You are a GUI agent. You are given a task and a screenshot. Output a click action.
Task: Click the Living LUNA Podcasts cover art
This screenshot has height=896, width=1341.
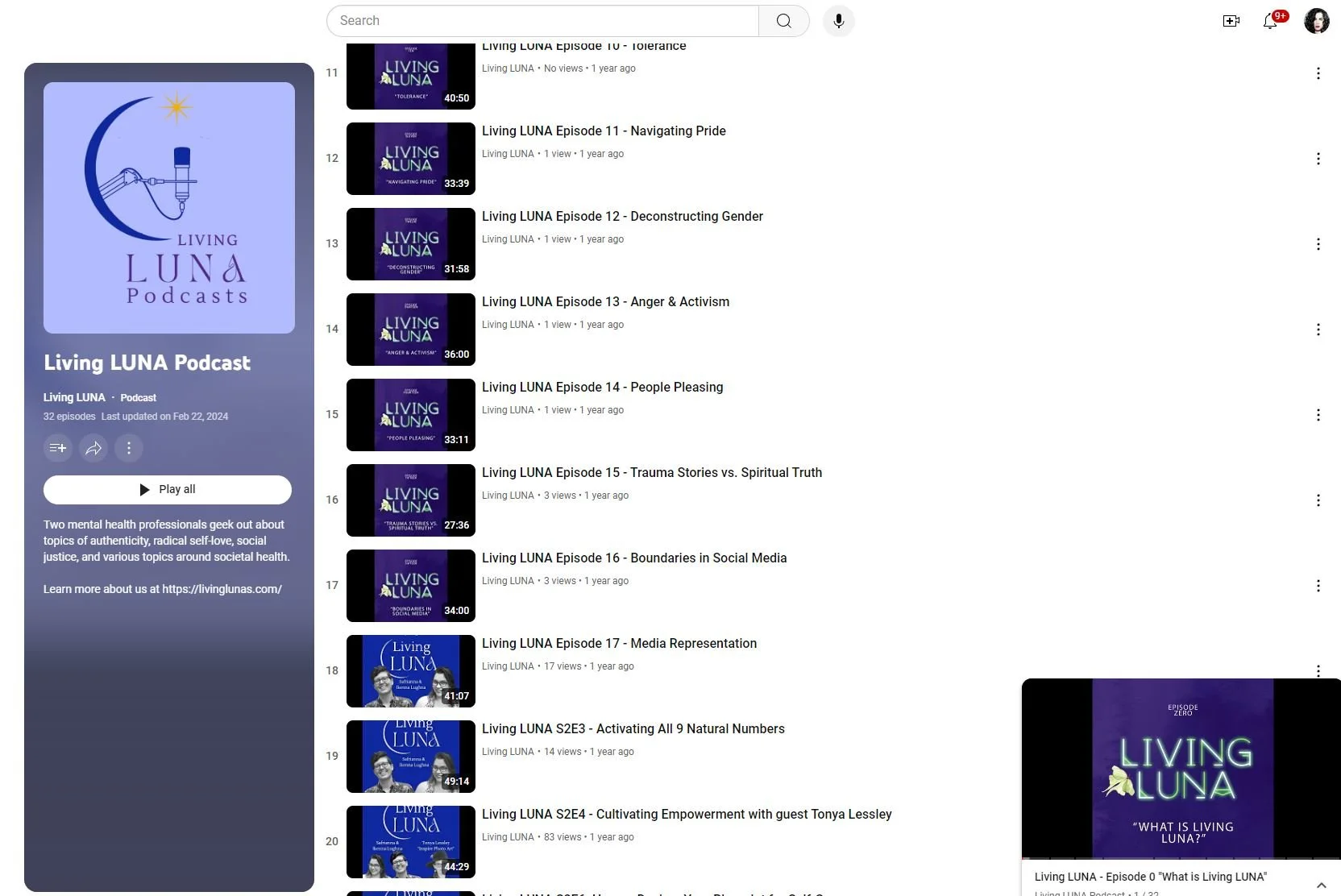(x=169, y=208)
